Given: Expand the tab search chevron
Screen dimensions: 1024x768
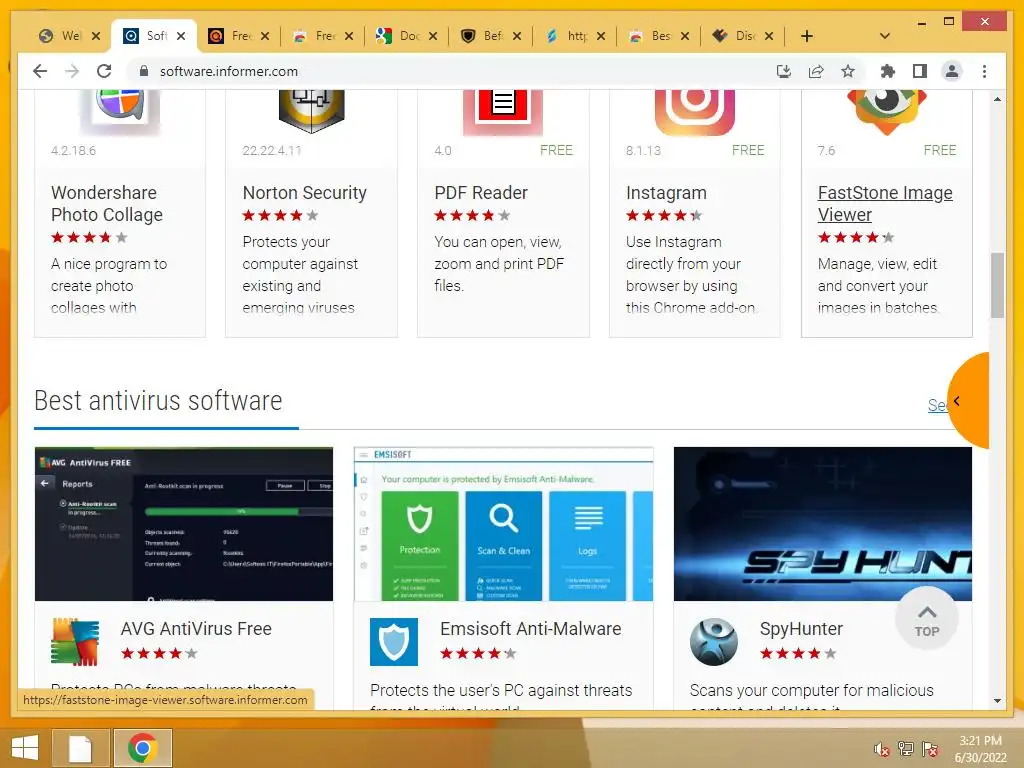Looking at the screenshot, I should [885, 36].
